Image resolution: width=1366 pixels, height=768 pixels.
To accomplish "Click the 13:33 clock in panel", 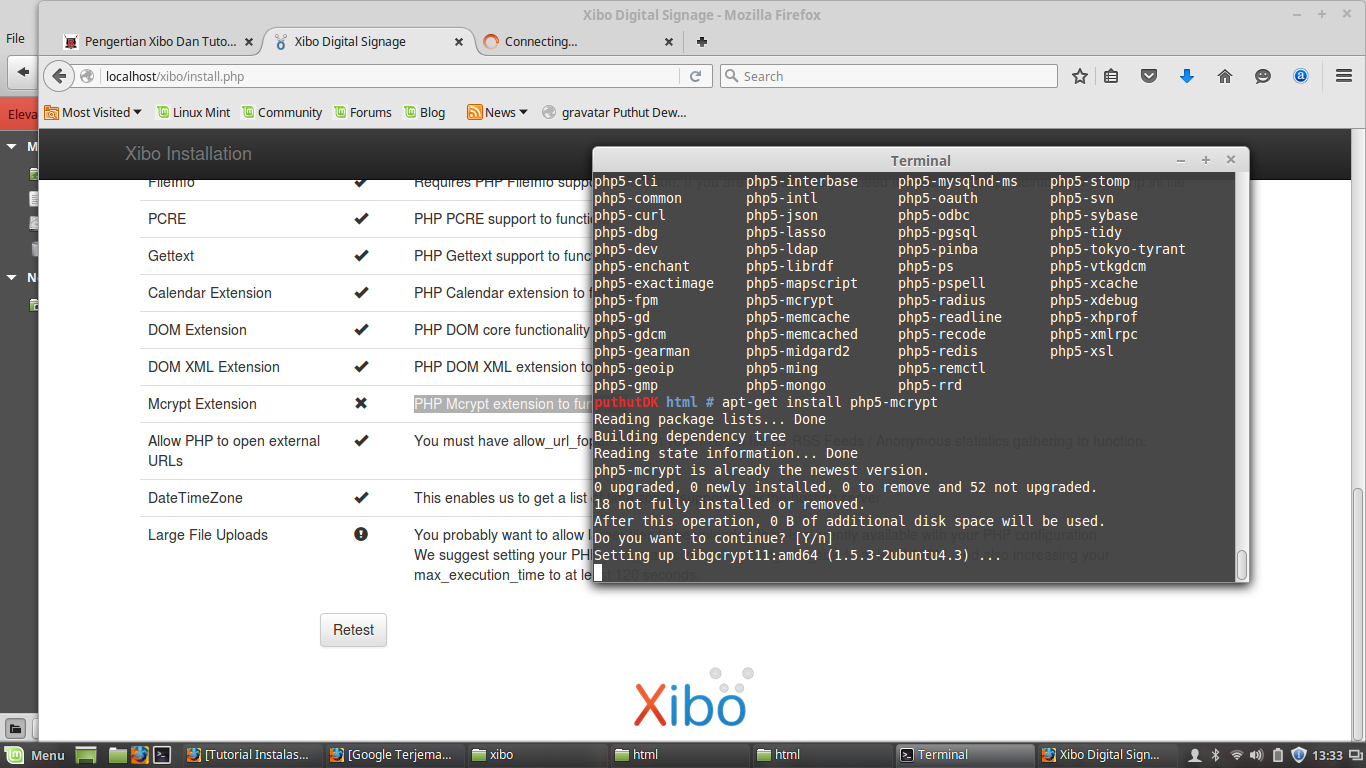I will (1328, 755).
